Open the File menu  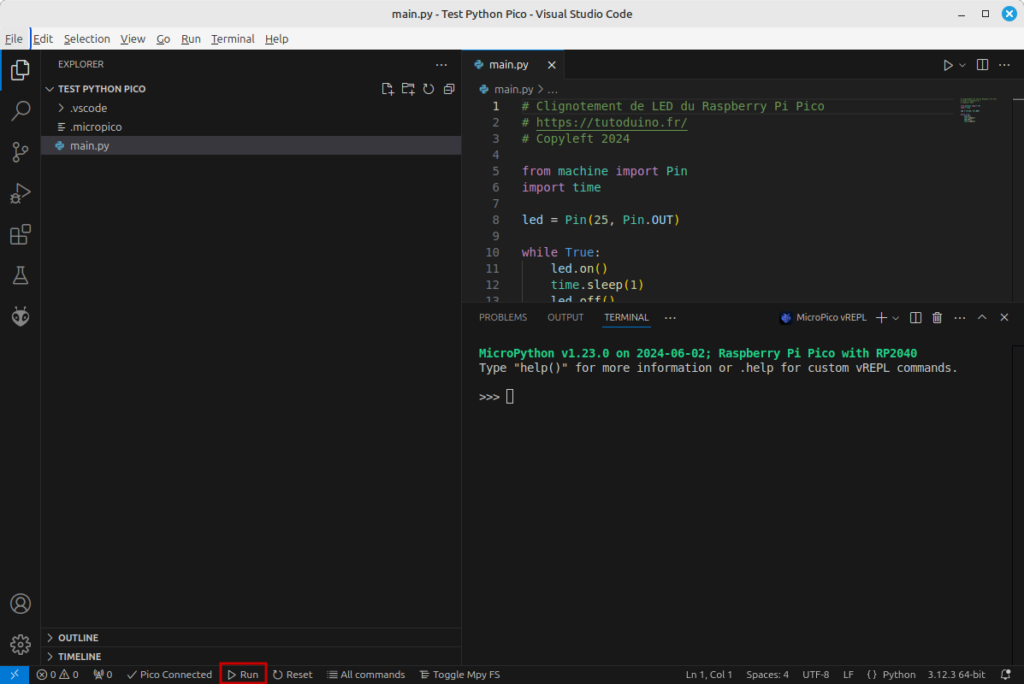pyautogui.click(x=14, y=39)
